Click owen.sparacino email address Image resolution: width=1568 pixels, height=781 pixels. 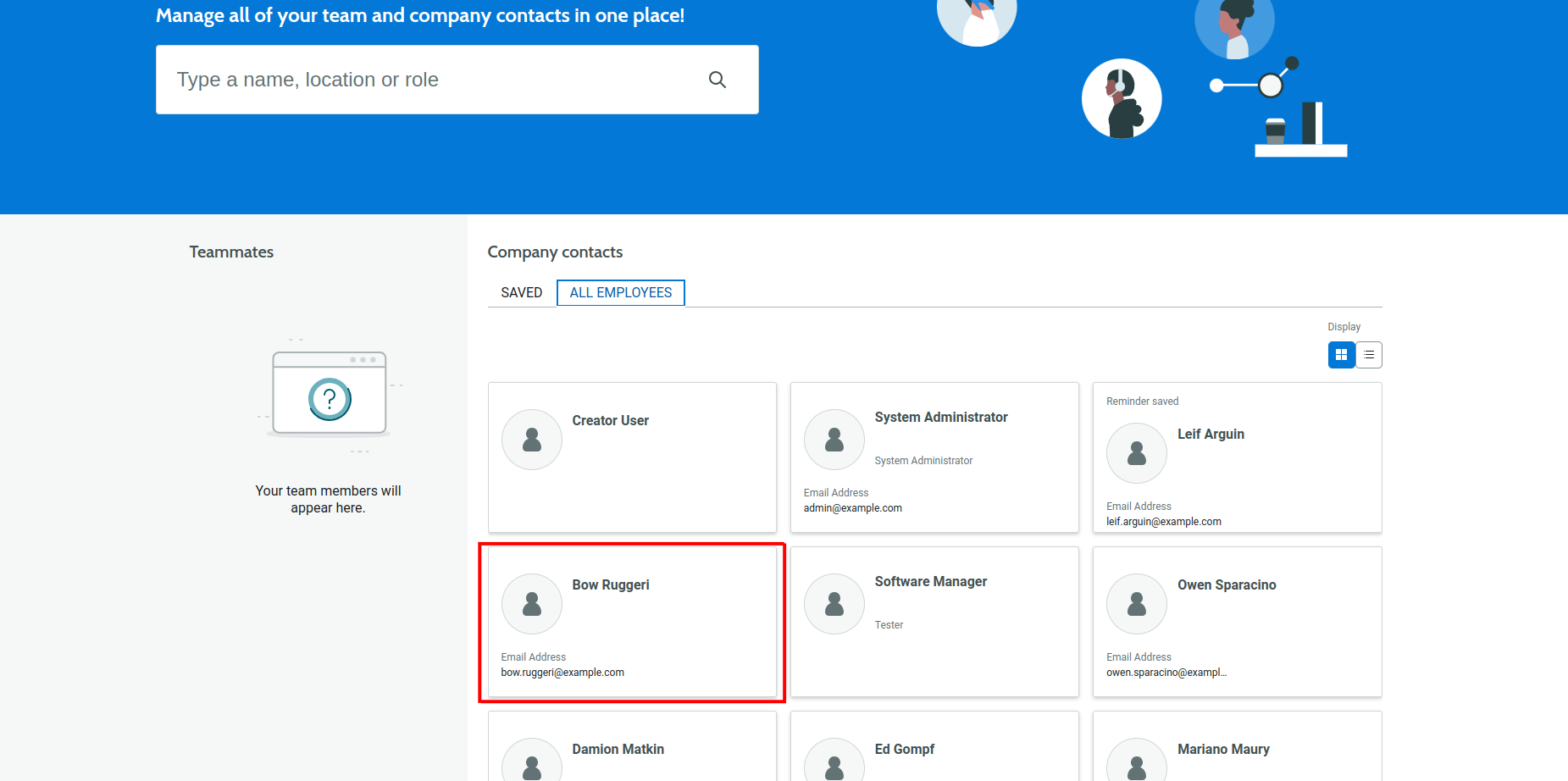point(1166,673)
